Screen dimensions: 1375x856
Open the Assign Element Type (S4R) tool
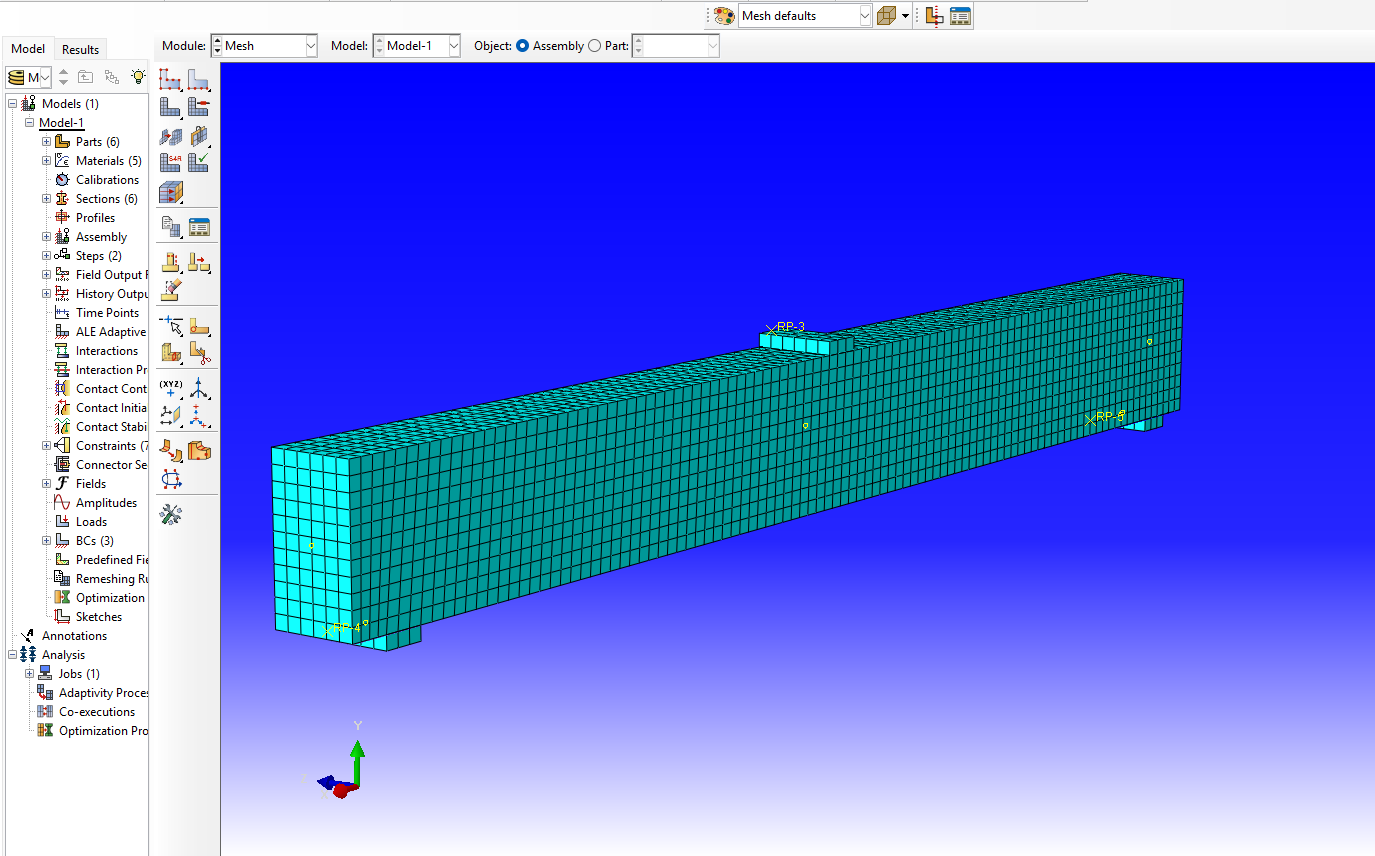171,162
